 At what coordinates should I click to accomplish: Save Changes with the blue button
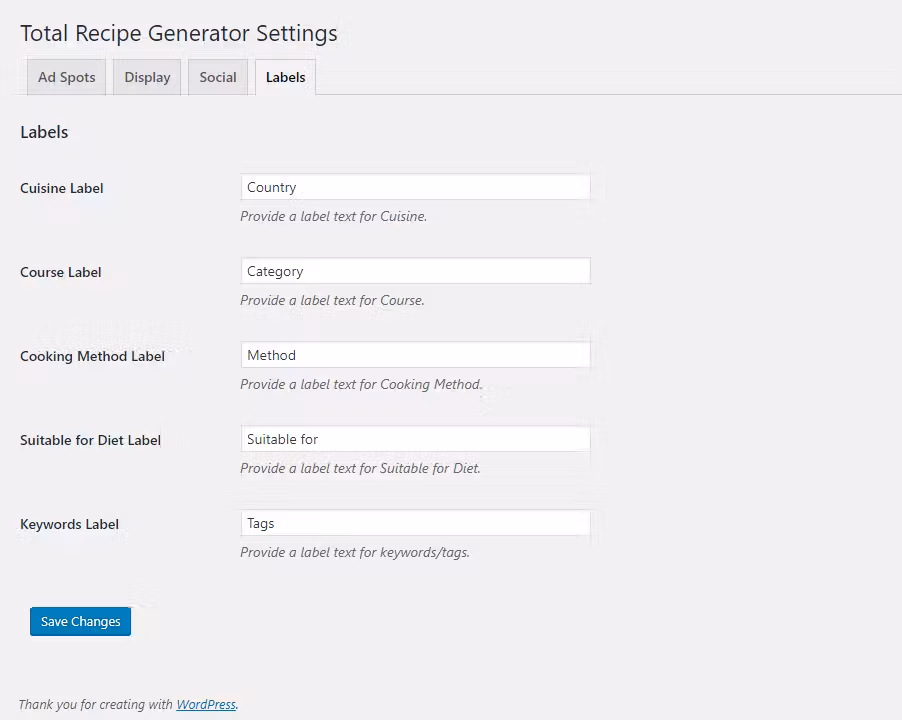coord(81,622)
